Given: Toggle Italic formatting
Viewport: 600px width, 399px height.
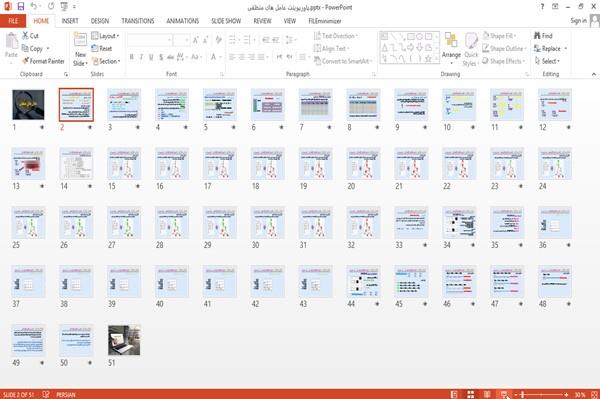Looking at the screenshot, I should click(x=141, y=57).
